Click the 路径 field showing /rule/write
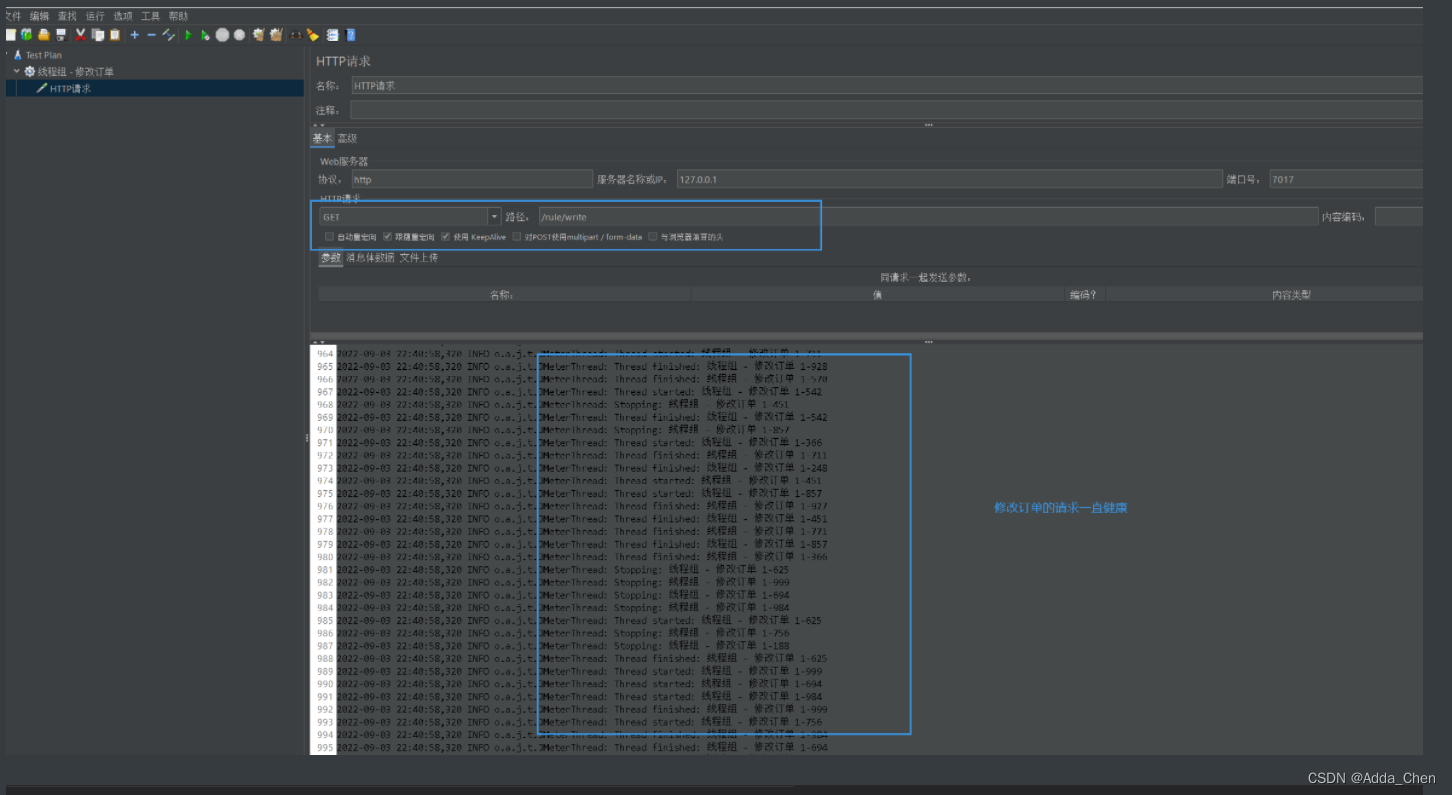Image resolution: width=1452 pixels, height=795 pixels. pyautogui.click(x=928, y=216)
